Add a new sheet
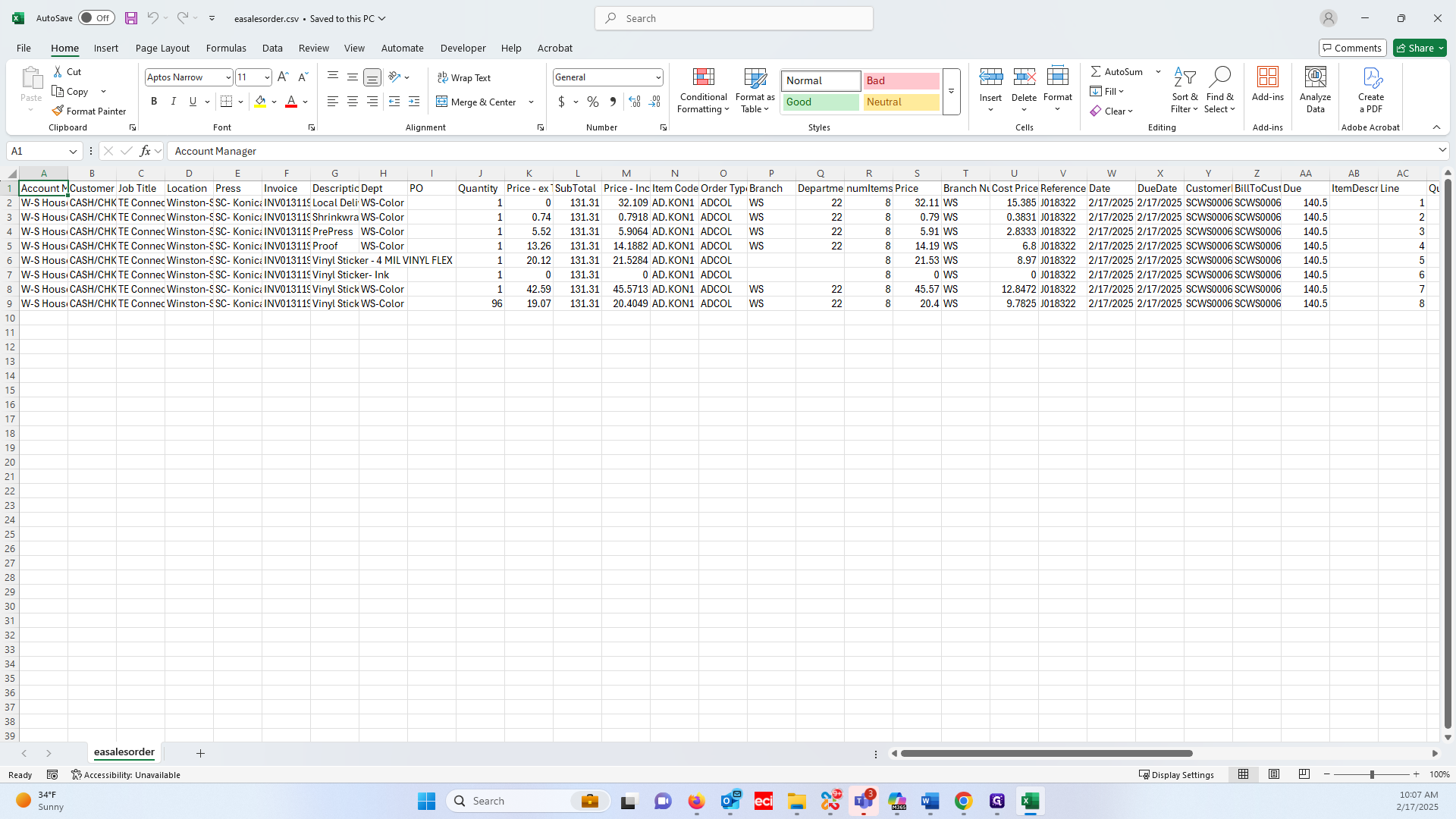The height and width of the screenshot is (819, 1456). (x=200, y=753)
